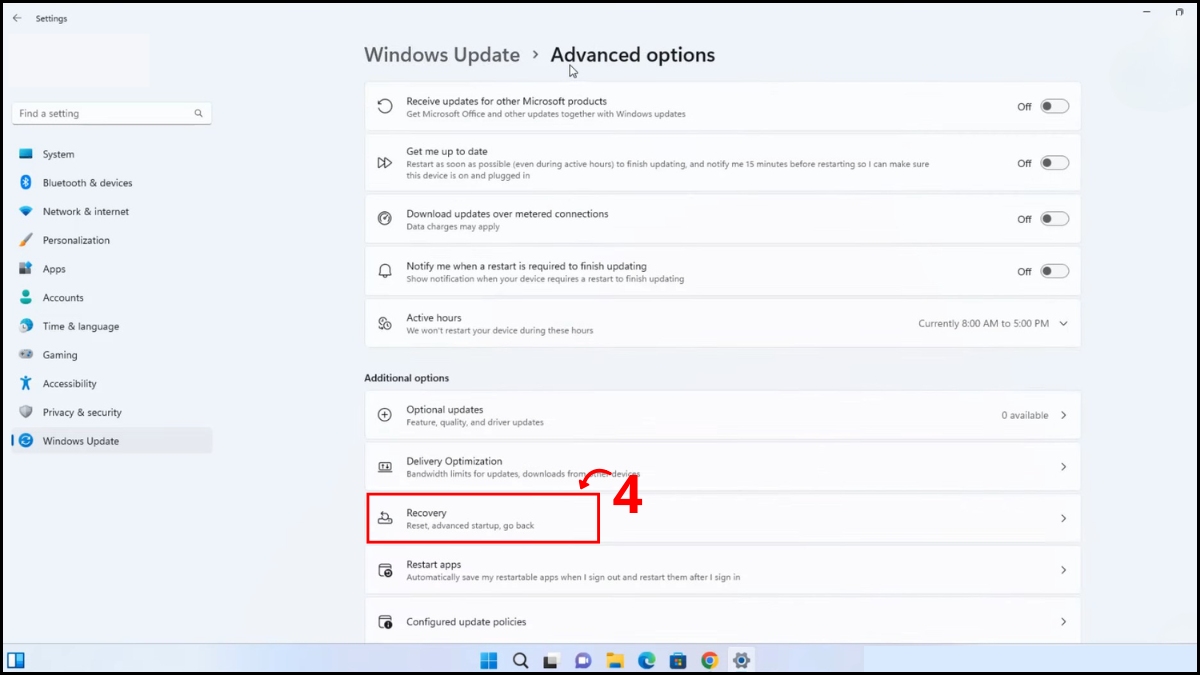Click the notification bell icon for restart notice
The height and width of the screenshot is (675, 1200).
click(385, 271)
